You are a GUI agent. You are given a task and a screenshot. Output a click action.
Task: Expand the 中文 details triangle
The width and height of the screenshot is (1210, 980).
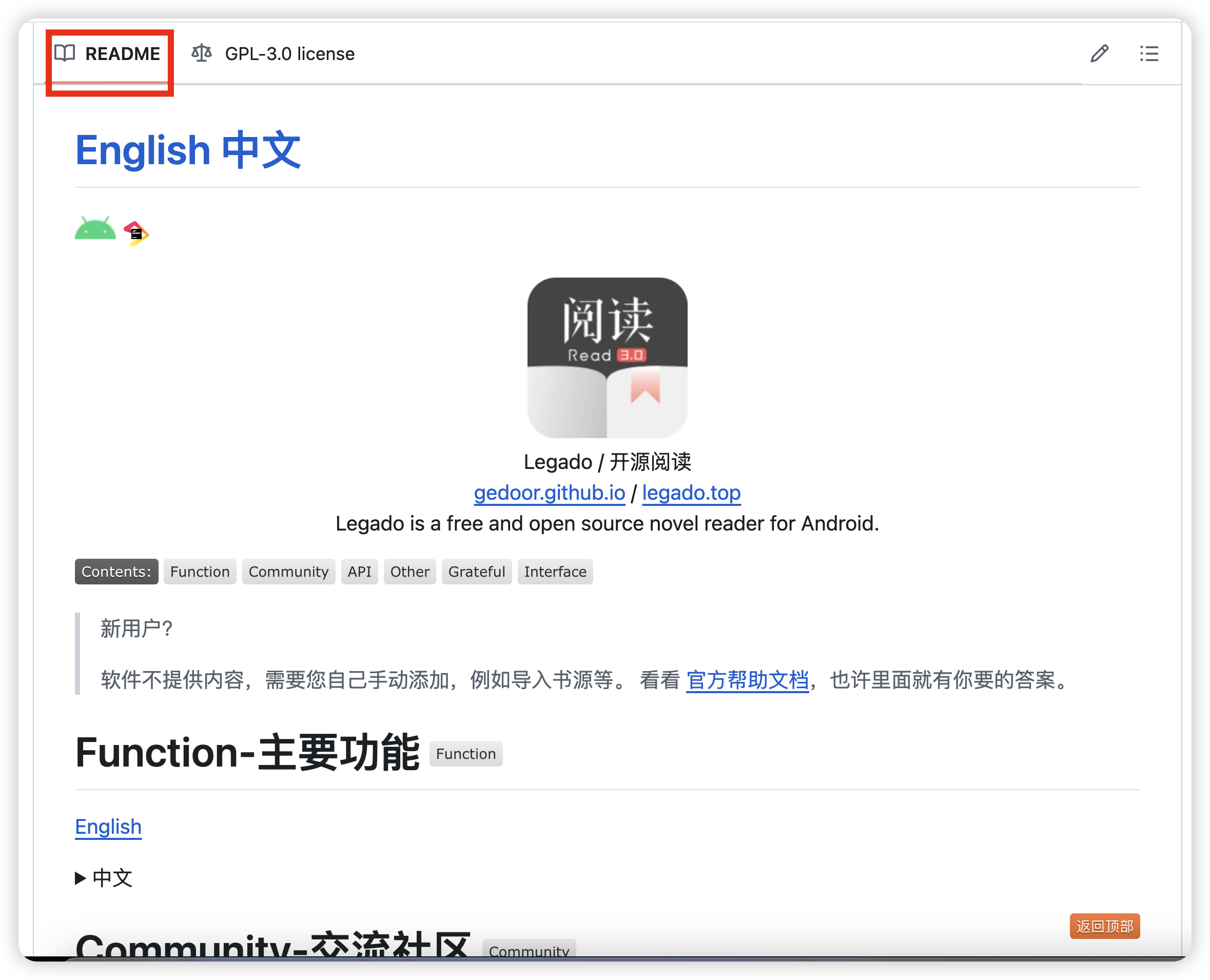coord(80,878)
